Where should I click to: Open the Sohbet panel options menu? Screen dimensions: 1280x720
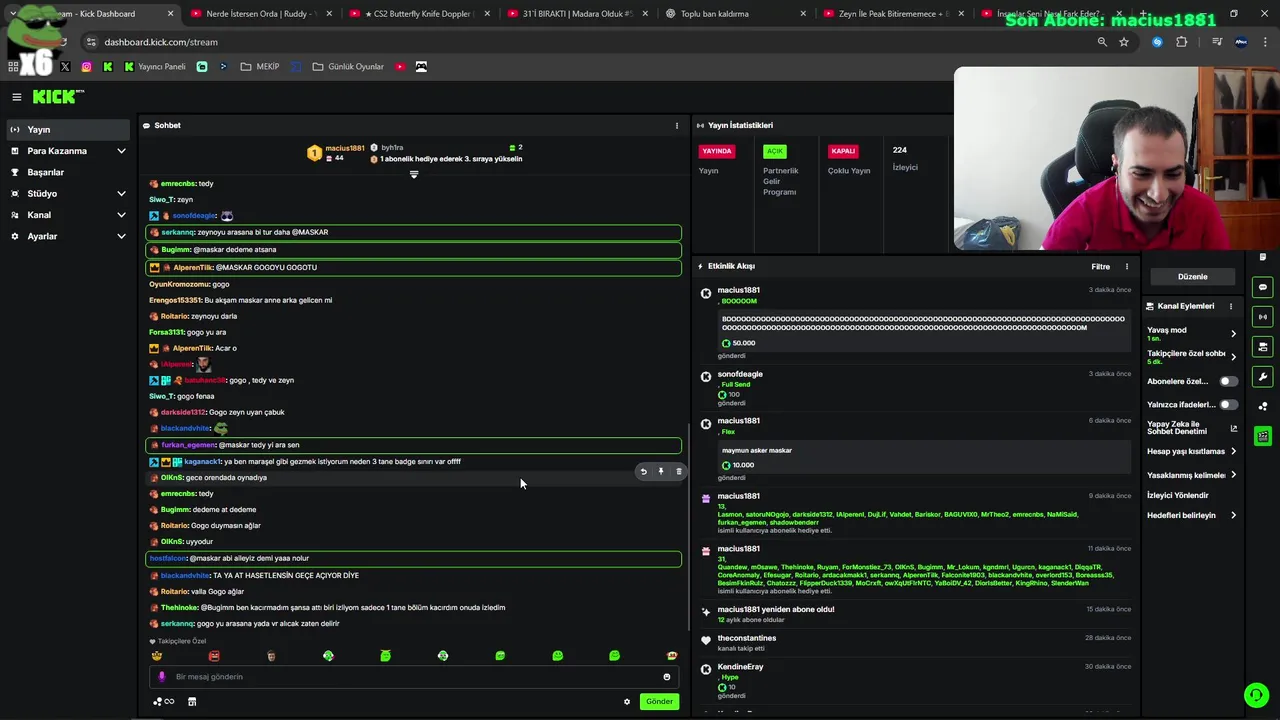click(677, 126)
